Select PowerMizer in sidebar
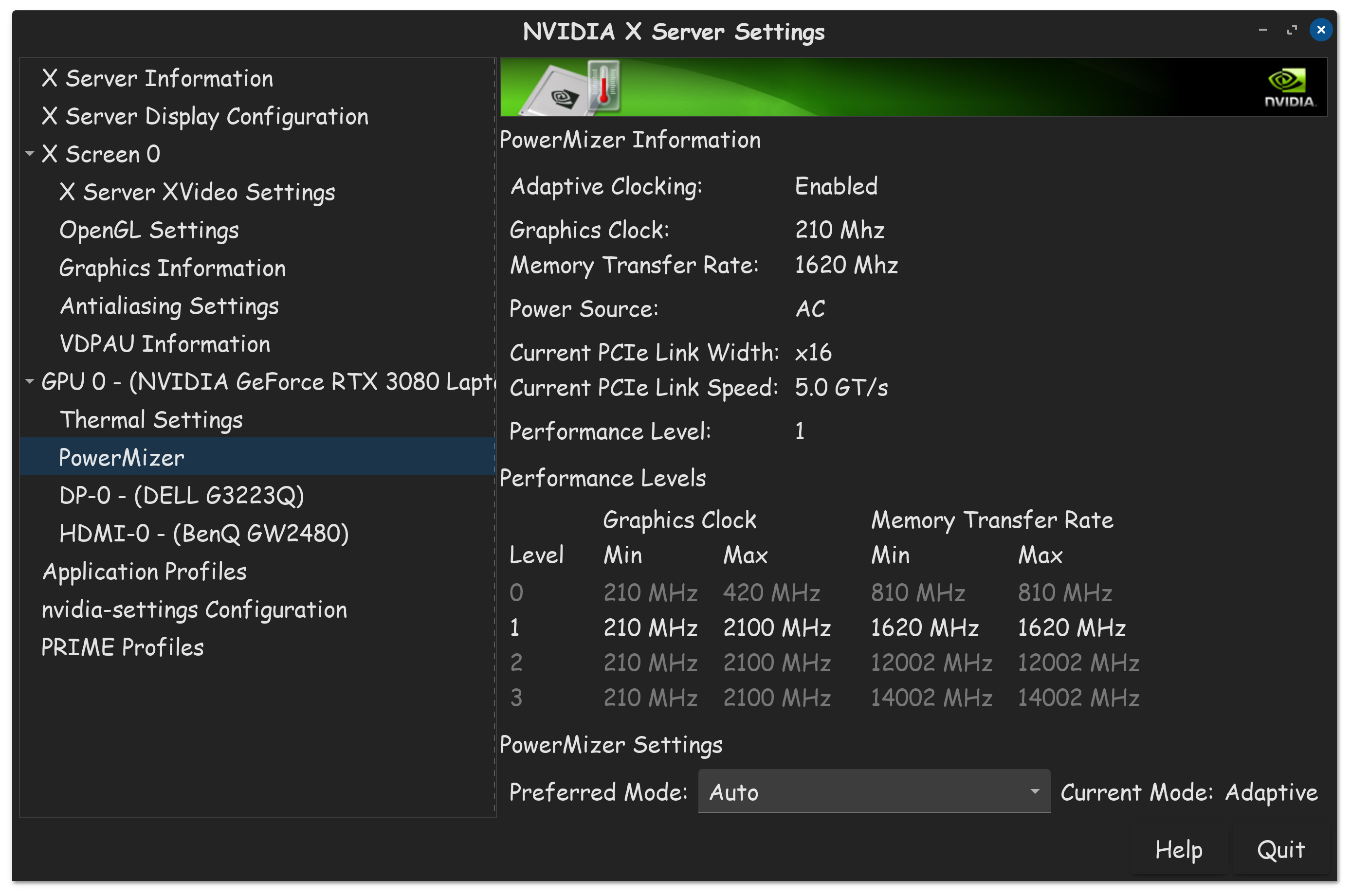The height and width of the screenshot is (896, 1351). pos(257,457)
